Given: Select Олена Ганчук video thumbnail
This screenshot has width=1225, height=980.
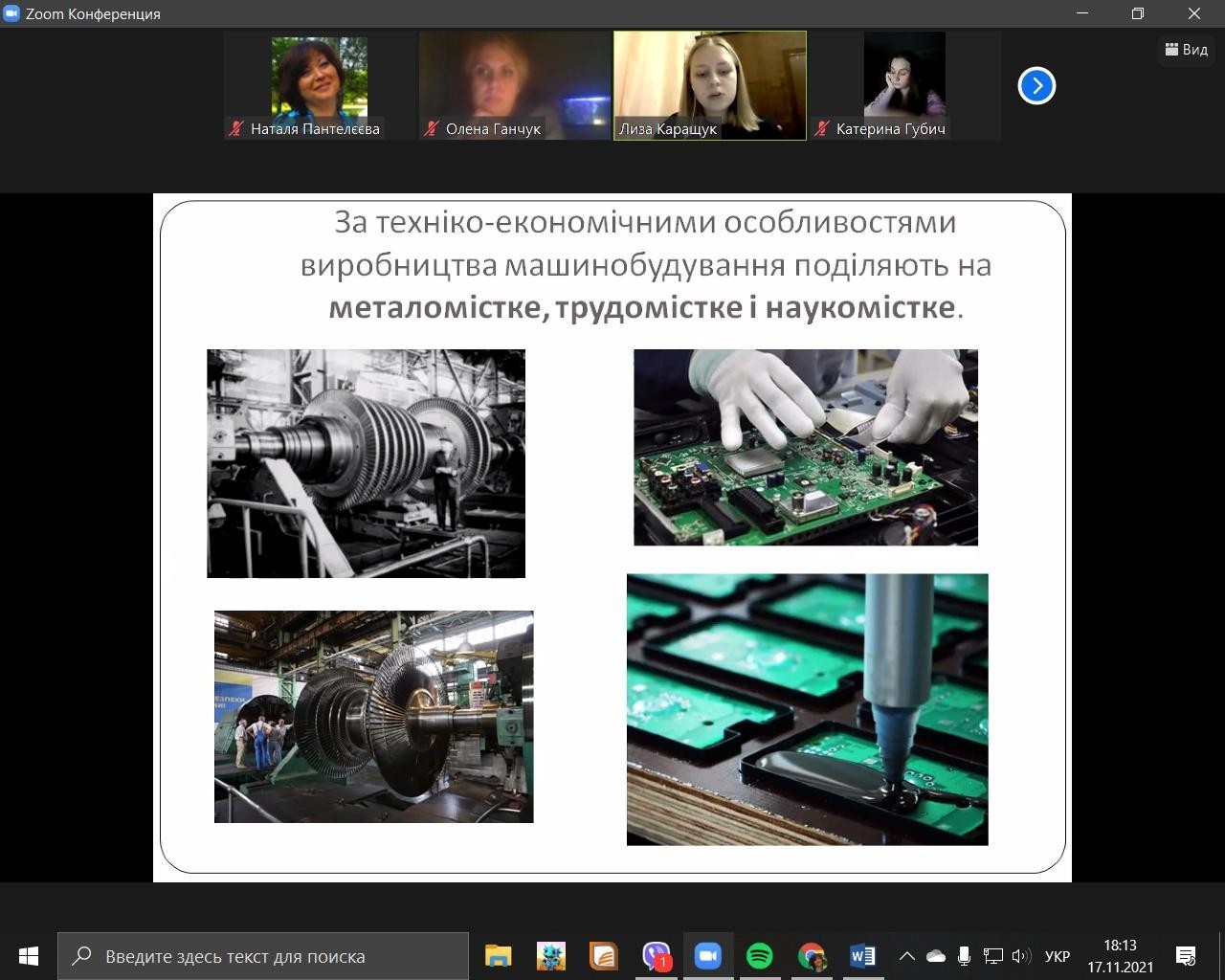Looking at the screenshot, I should 515,86.
